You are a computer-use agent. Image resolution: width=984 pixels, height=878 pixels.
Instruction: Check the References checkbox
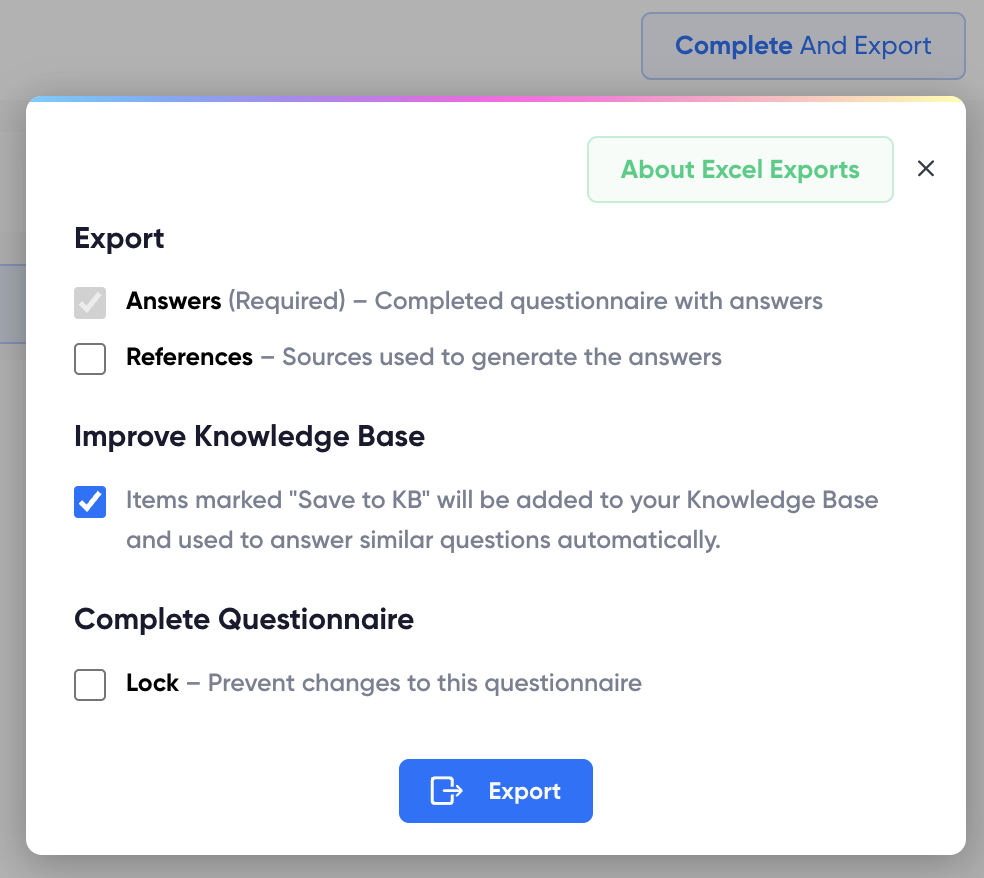[x=90, y=359]
